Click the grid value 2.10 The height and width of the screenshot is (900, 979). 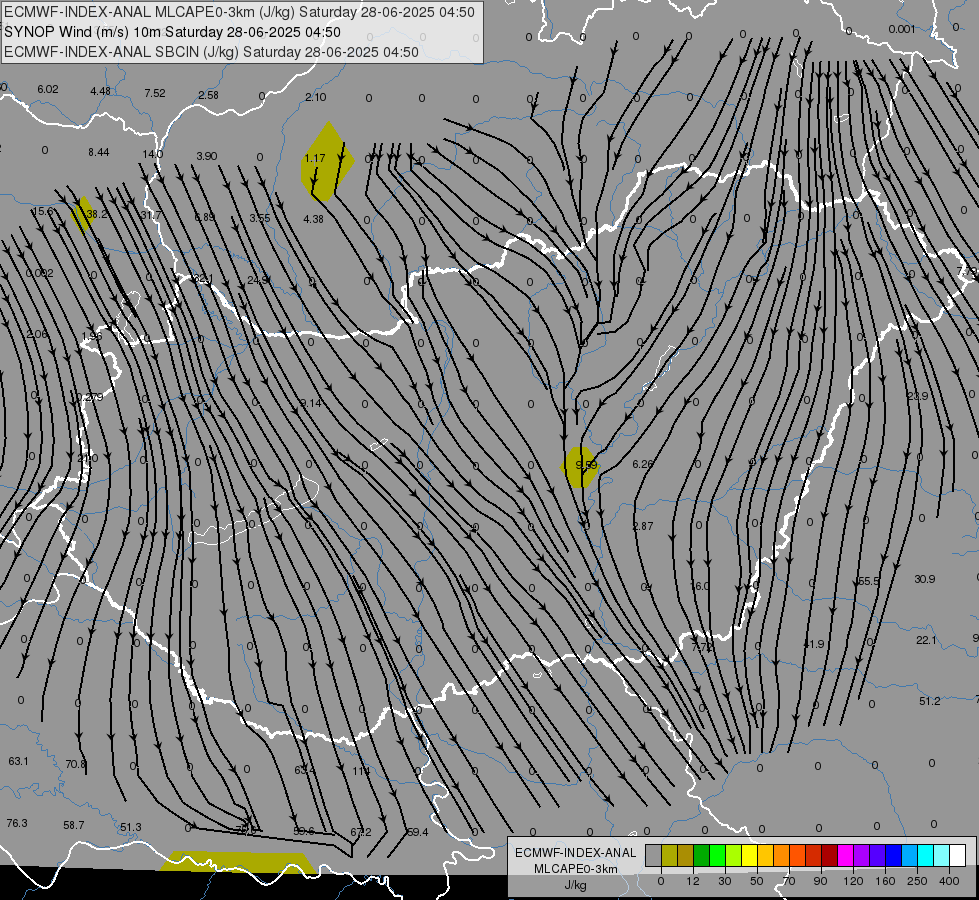316,97
